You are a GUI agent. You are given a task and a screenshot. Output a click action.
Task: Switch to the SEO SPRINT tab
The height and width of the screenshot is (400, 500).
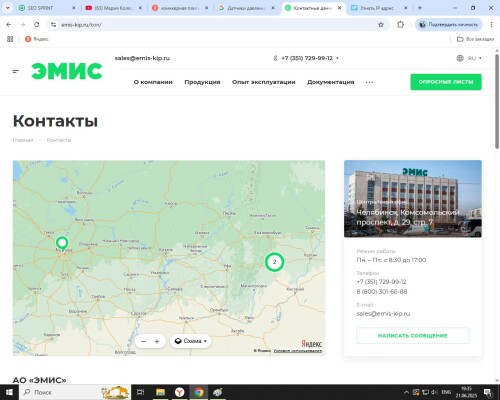[x=47, y=8]
